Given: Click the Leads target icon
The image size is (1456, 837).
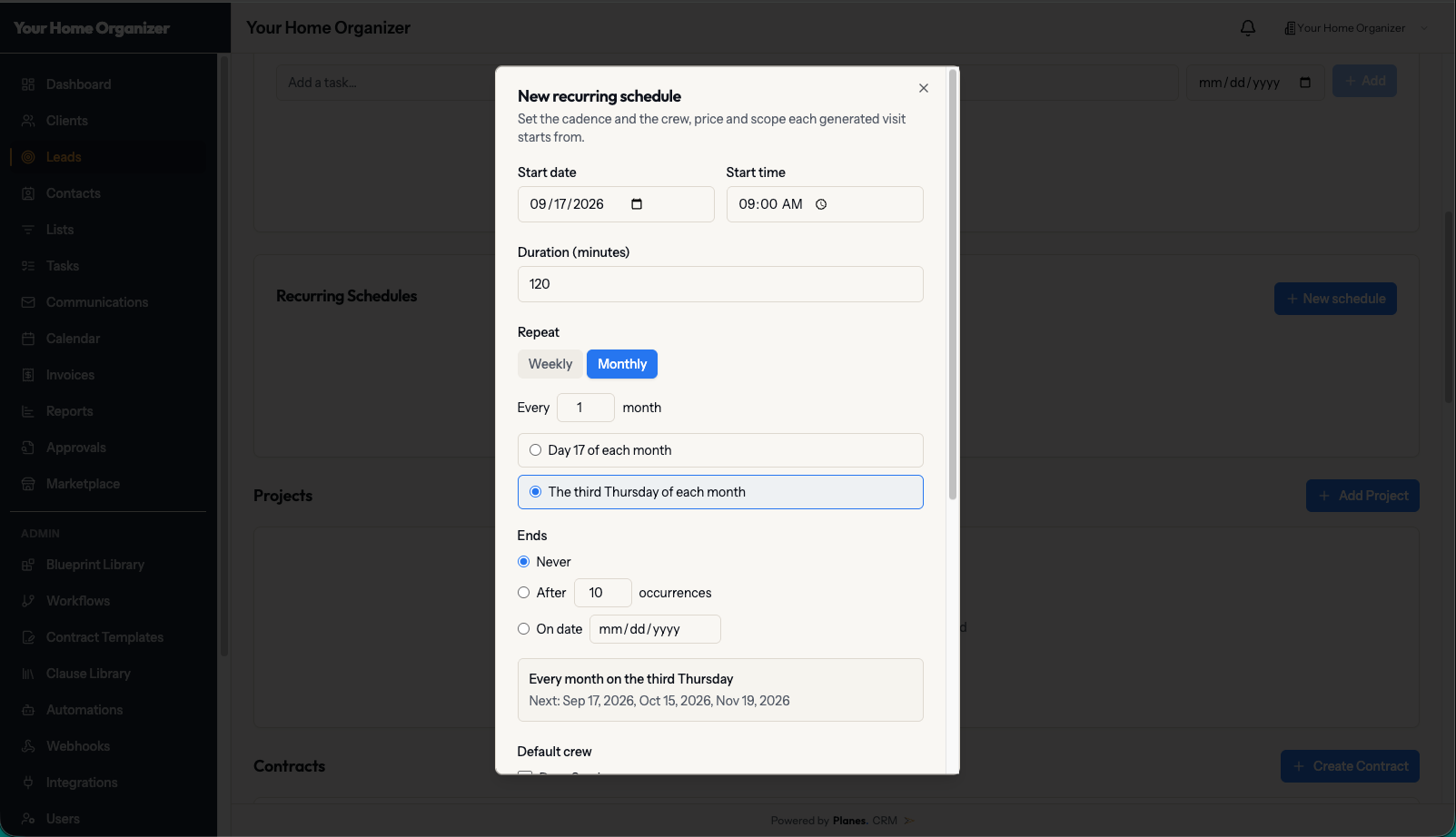Looking at the screenshot, I should coord(28,157).
